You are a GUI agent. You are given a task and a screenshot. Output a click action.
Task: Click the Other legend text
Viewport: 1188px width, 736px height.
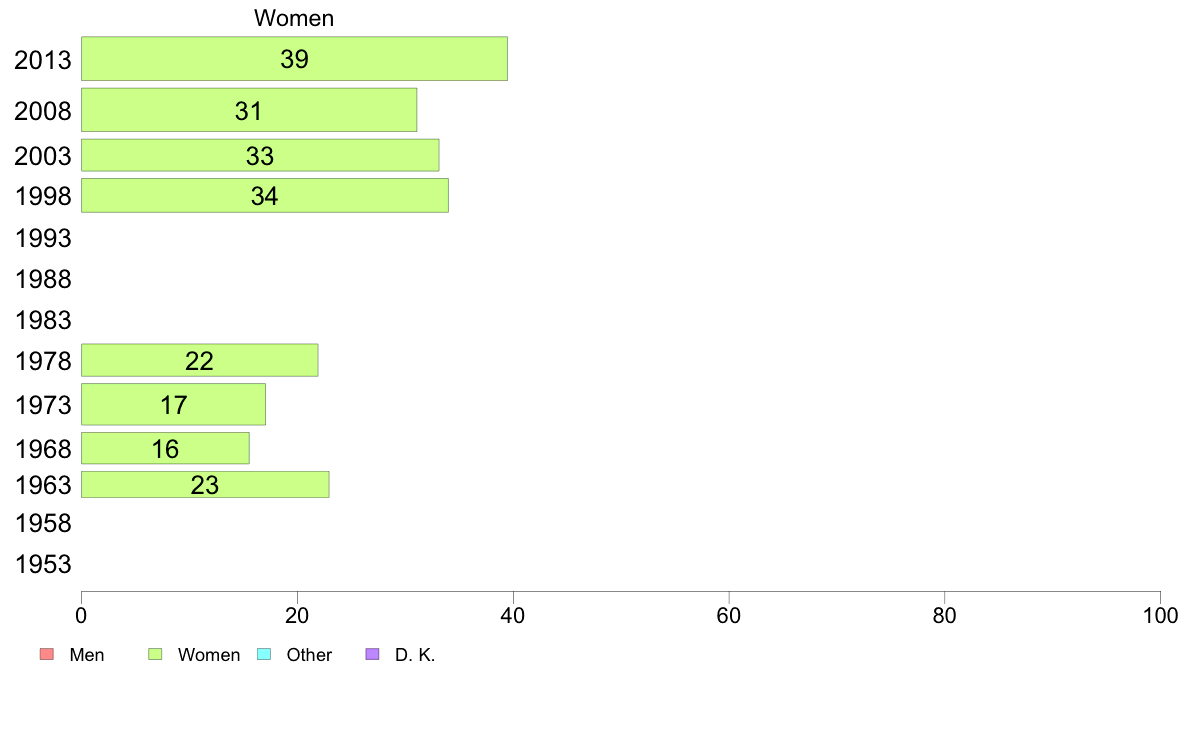[309, 655]
